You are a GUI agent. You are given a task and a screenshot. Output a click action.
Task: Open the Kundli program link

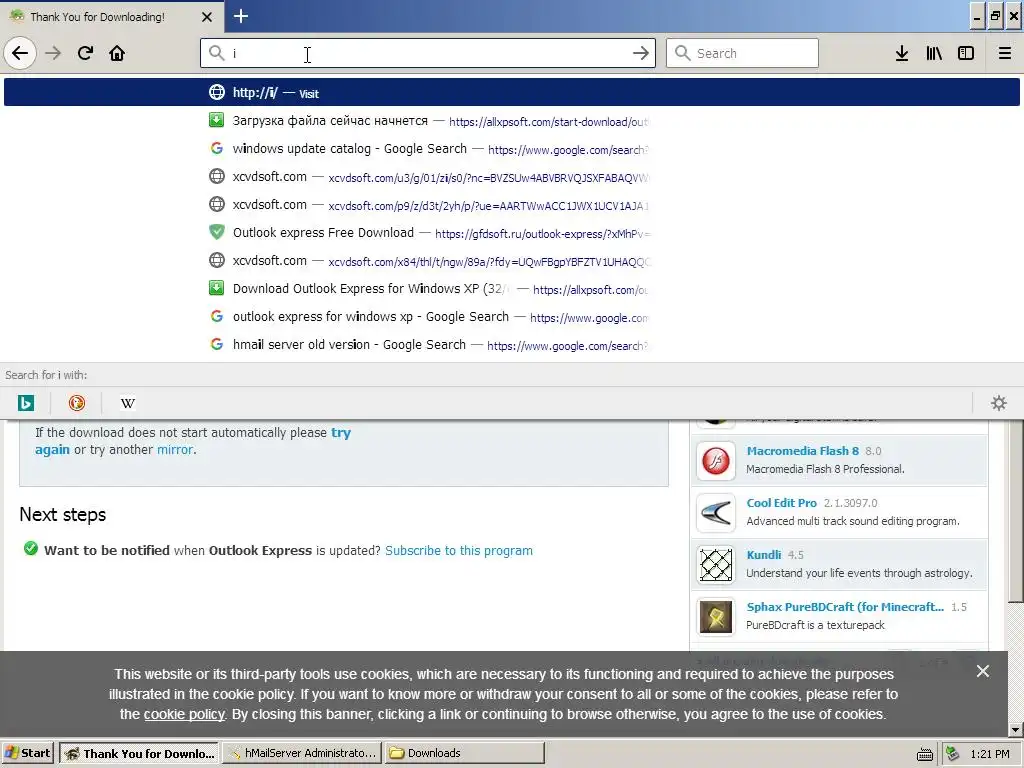pyautogui.click(x=763, y=555)
